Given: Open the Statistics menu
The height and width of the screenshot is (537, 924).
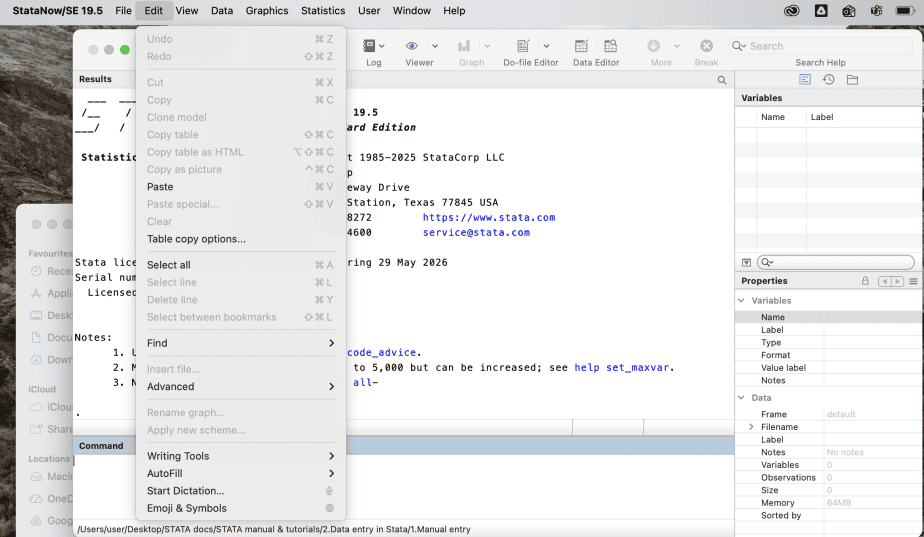Looking at the screenshot, I should click(323, 11).
